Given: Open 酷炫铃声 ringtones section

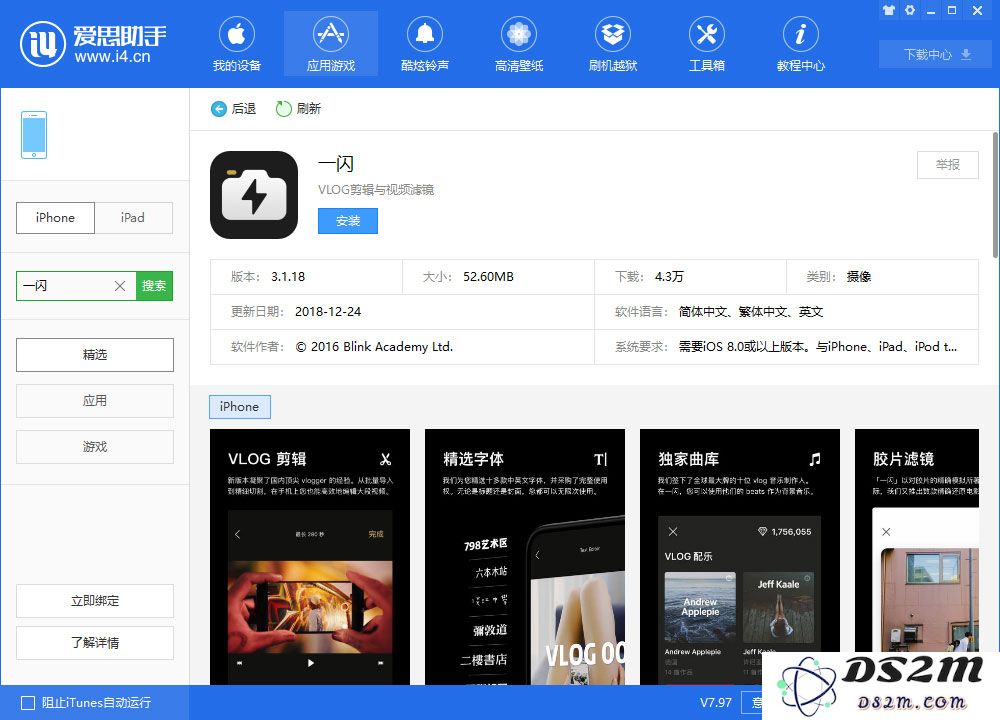Looking at the screenshot, I should point(425,43).
